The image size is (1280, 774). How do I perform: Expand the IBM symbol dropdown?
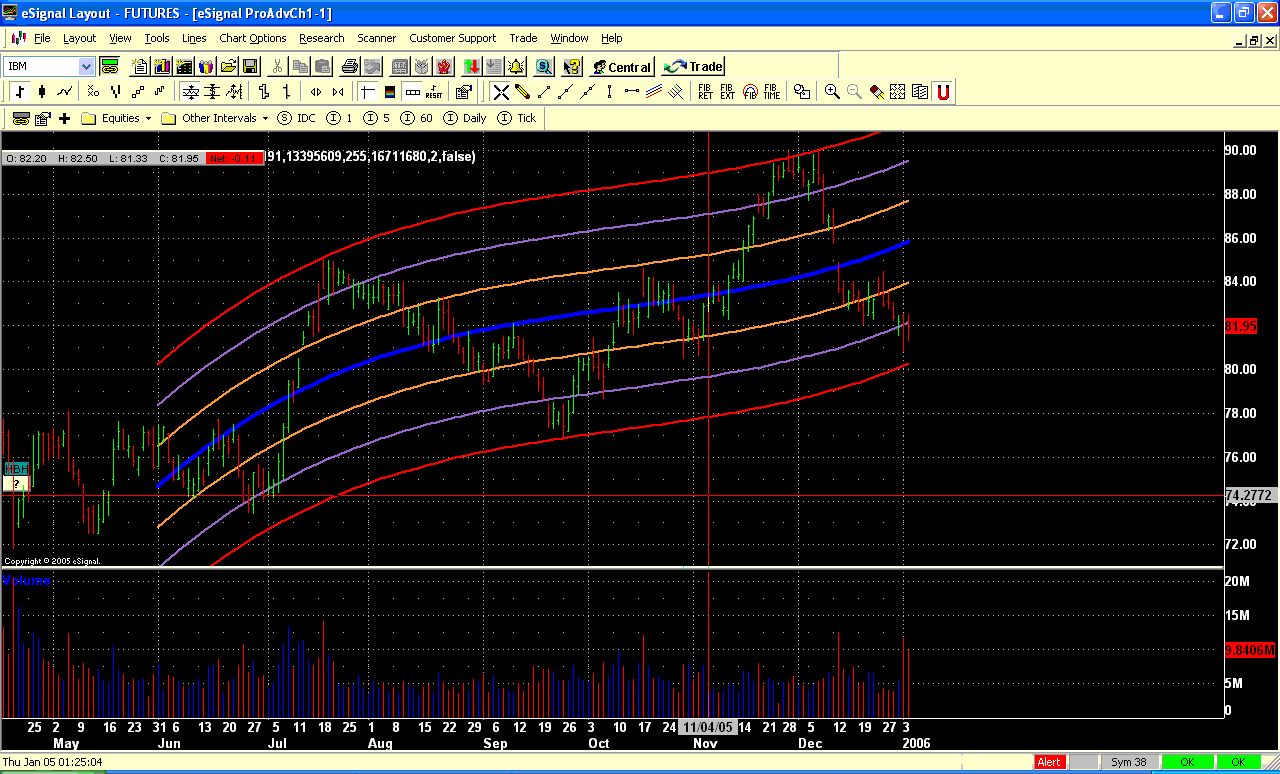point(86,67)
